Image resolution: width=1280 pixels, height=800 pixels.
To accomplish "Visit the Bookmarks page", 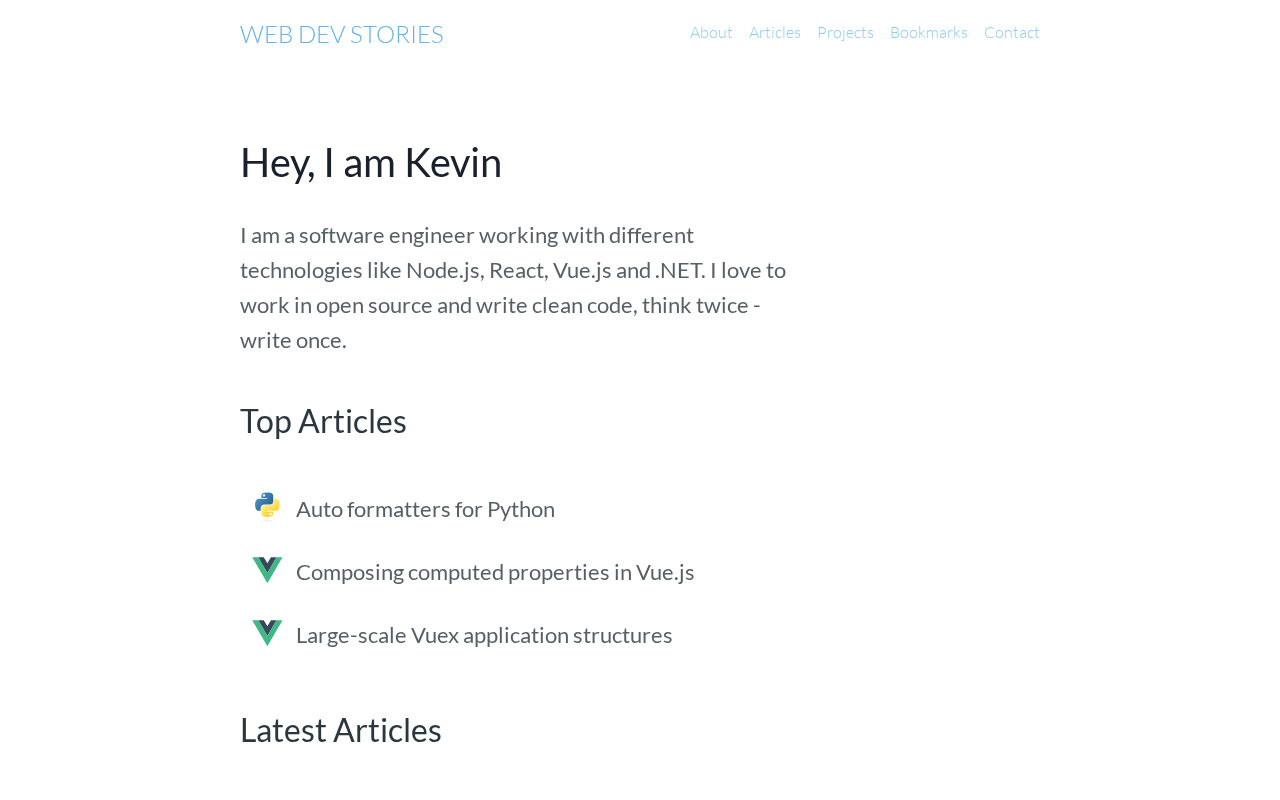I will click(929, 32).
